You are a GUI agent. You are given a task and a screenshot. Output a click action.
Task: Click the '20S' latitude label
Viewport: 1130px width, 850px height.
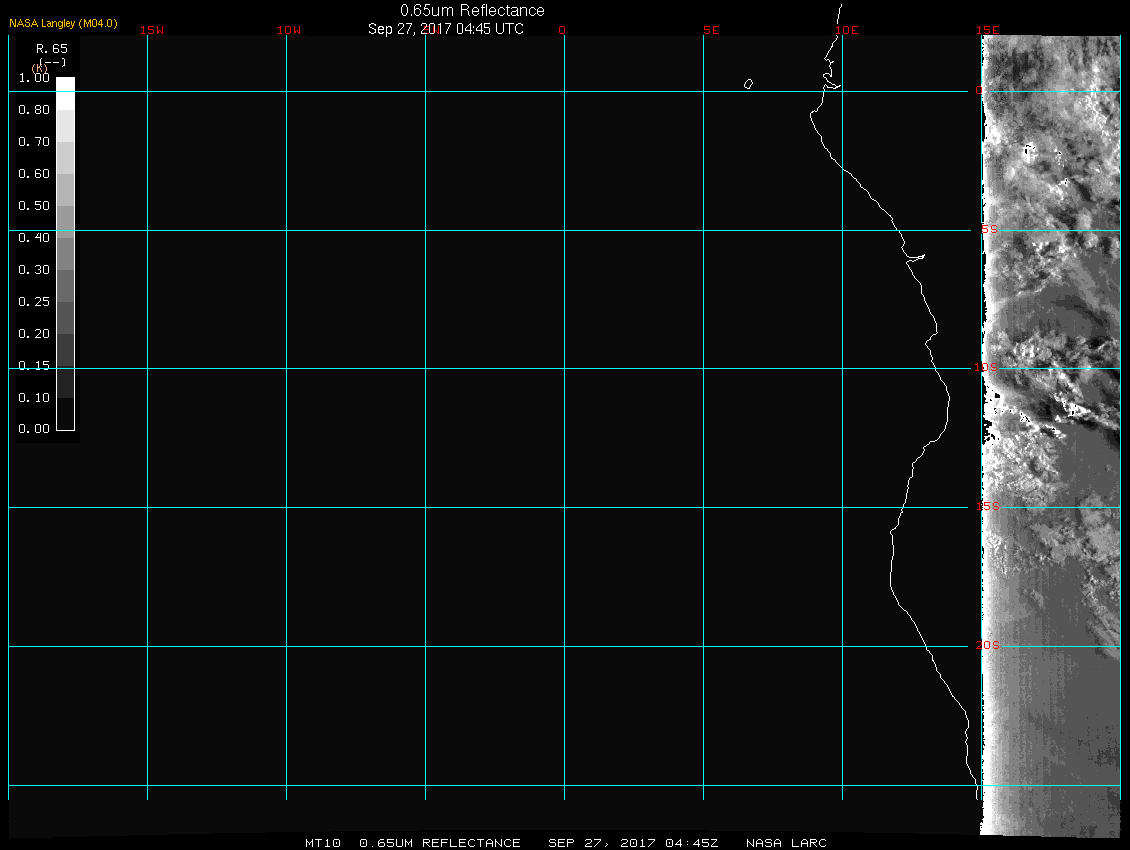click(987, 645)
